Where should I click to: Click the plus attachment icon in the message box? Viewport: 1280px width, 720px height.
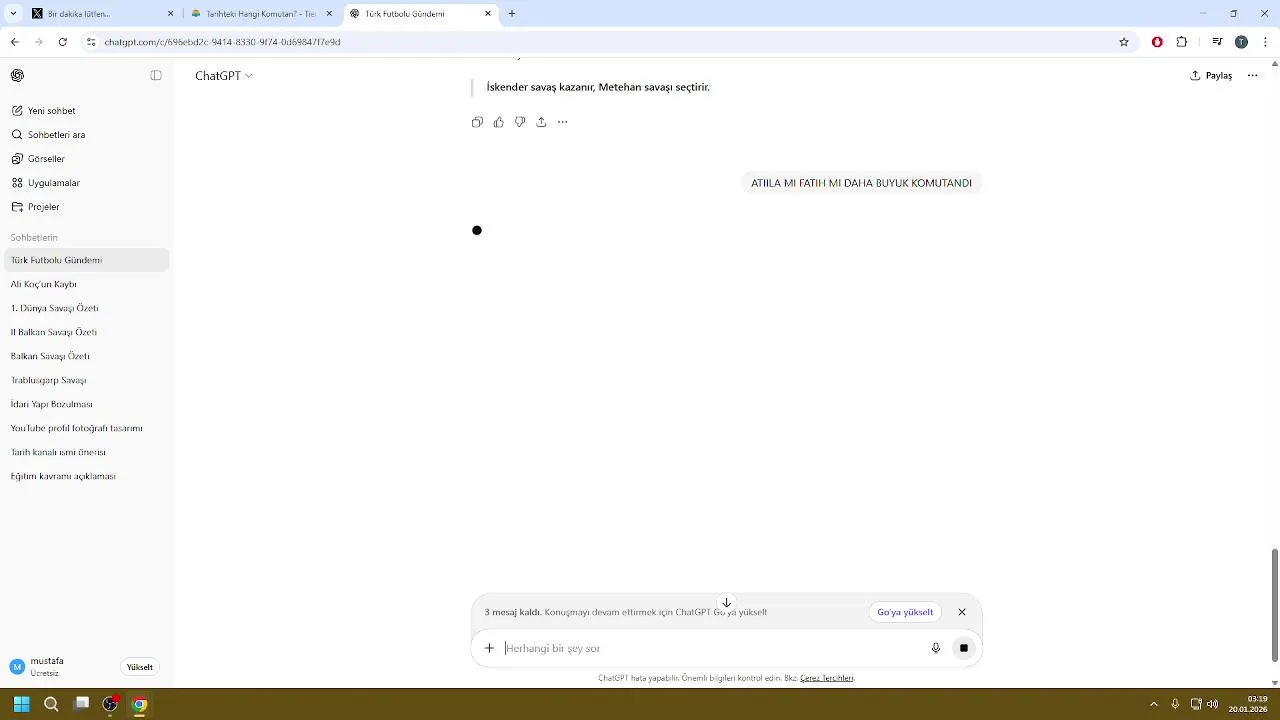point(489,648)
